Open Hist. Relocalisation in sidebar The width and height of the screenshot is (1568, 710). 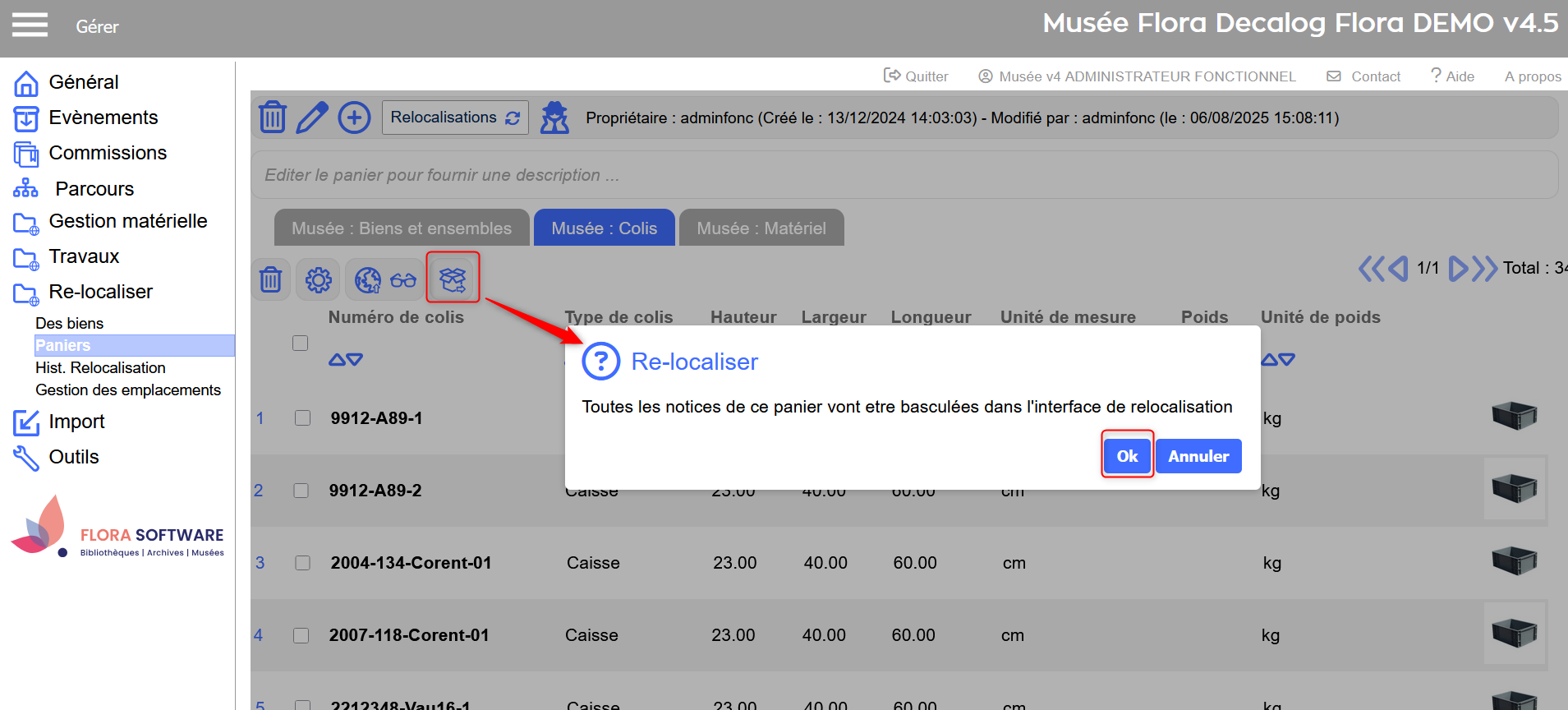pyautogui.click(x=100, y=367)
